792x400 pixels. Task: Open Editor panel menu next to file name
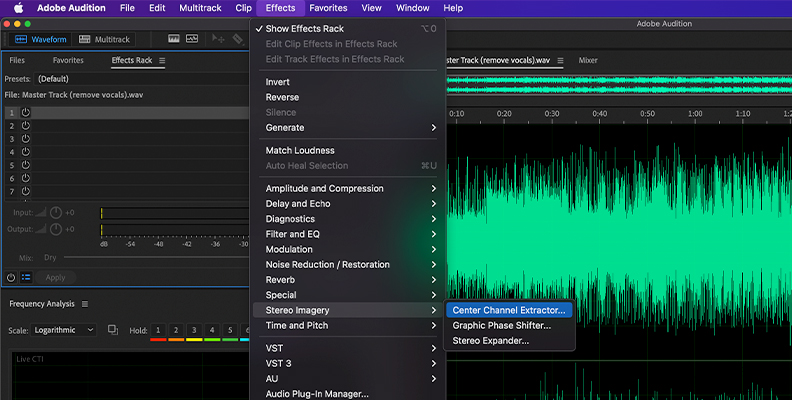click(x=560, y=60)
